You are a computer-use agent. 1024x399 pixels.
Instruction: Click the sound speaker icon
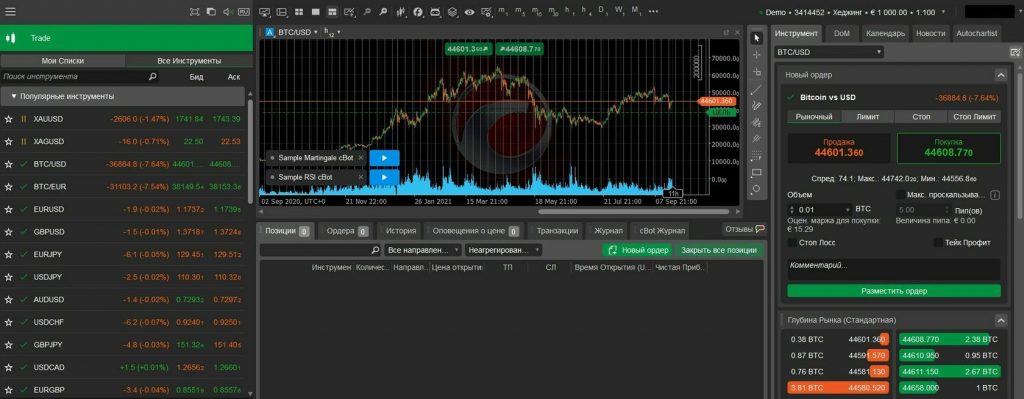tap(227, 12)
